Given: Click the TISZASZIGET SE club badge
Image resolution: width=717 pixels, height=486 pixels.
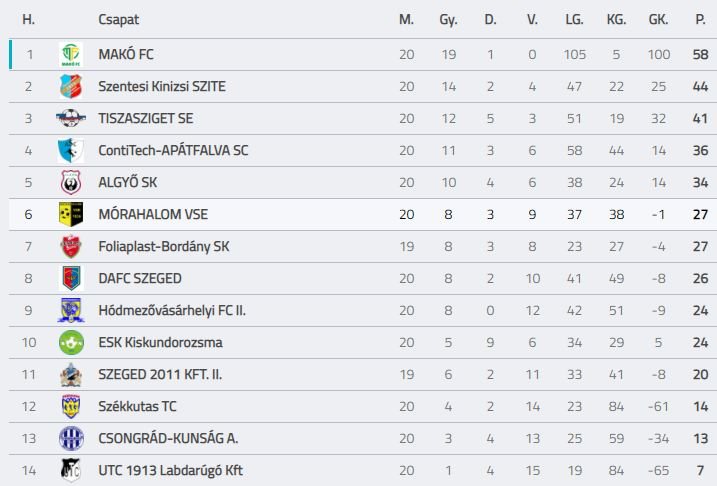Looking at the screenshot, I should pyautogui.click(x=70, y=119).
